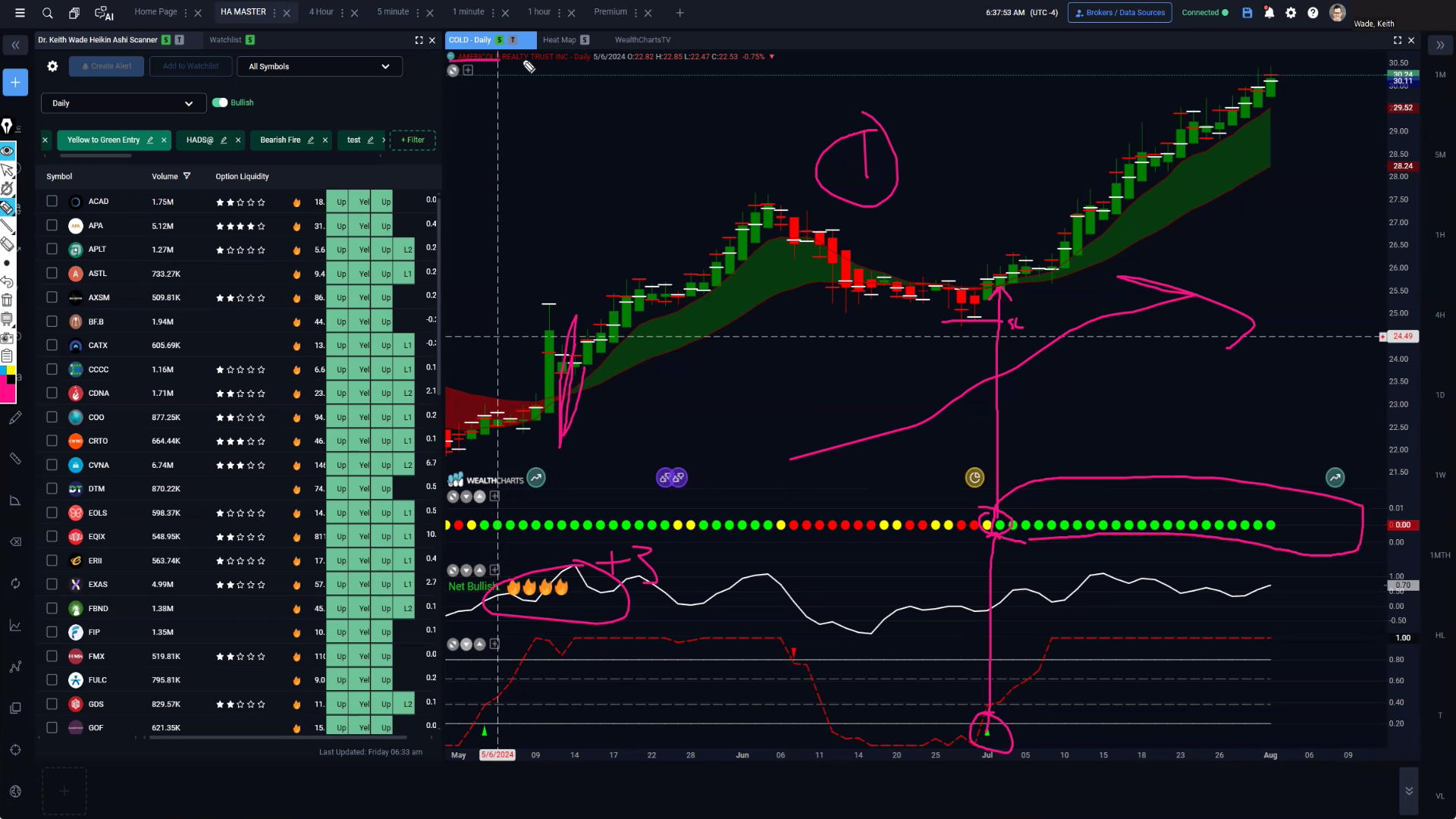Open the Daily timeframe dropdown
This screenshot has width=1456, height=819.
click(123, 103)
